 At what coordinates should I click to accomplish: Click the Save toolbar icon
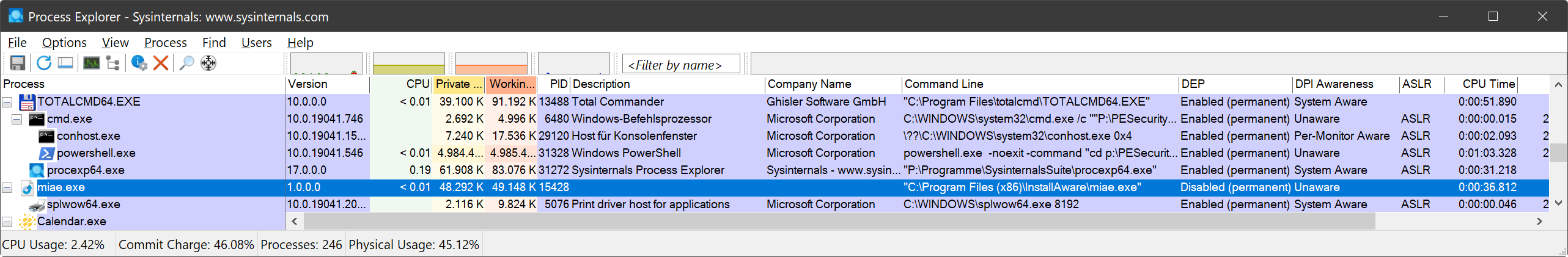(x=18, y=63)
